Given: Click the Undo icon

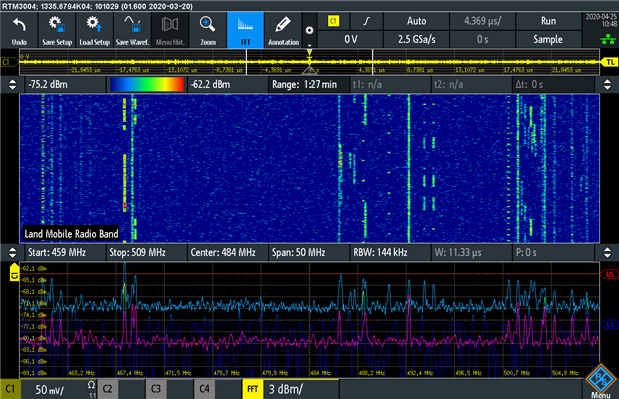Looking at the screenshot, I should [19, 30].
